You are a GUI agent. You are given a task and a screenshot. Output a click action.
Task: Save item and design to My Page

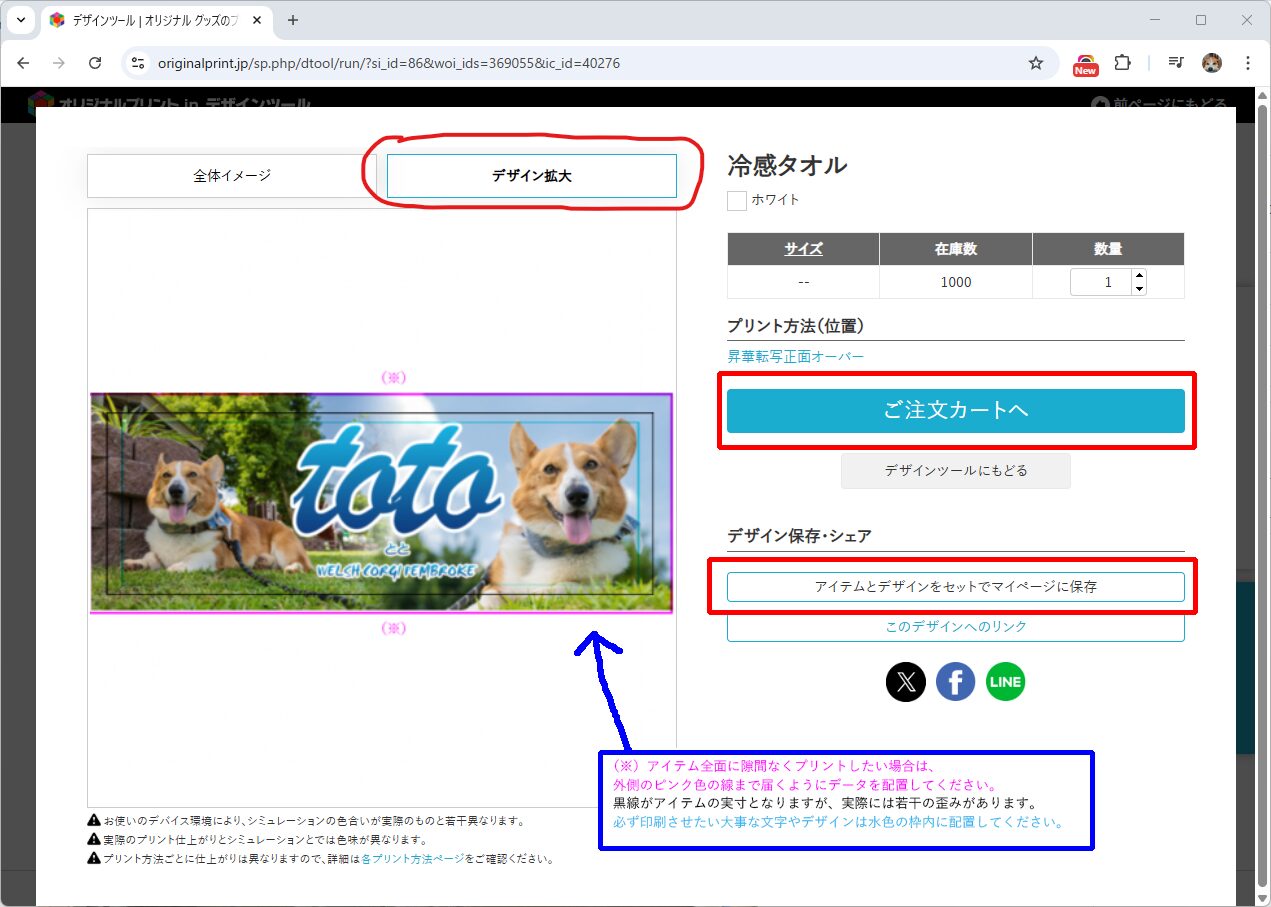coord(955,587)
